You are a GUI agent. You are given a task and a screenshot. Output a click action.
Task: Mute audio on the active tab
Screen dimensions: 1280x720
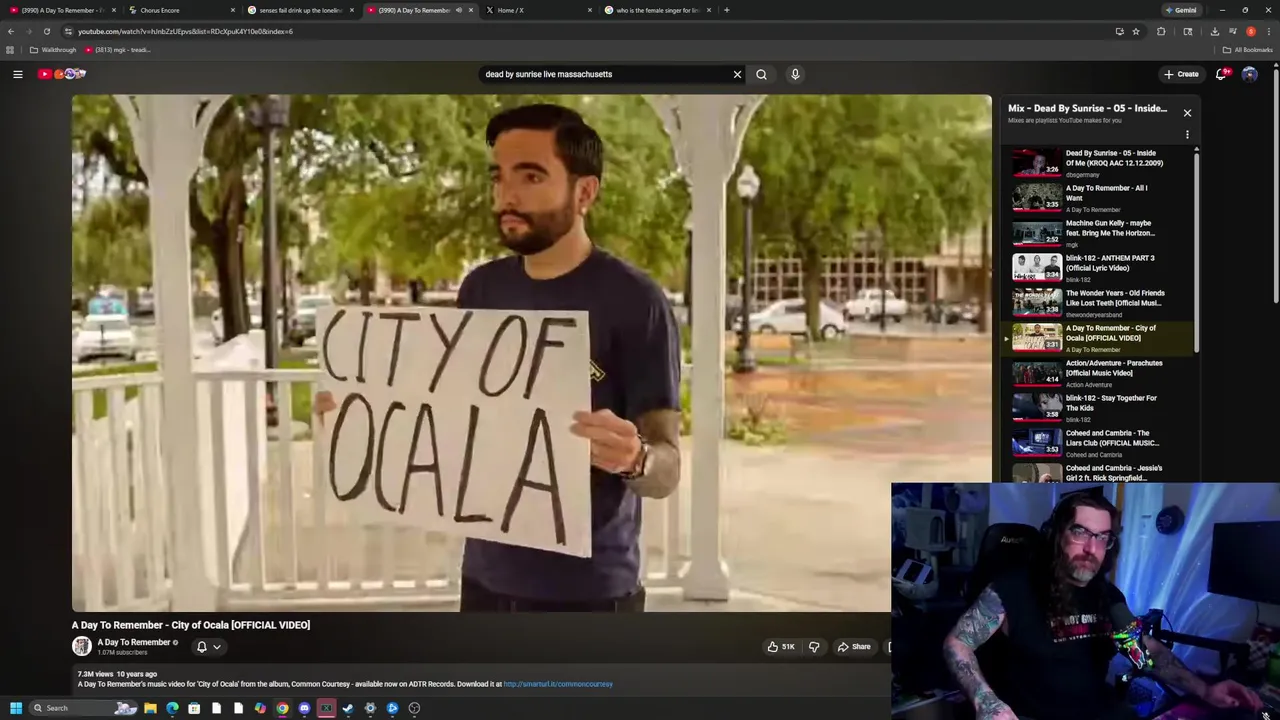[x=459, y=10]
